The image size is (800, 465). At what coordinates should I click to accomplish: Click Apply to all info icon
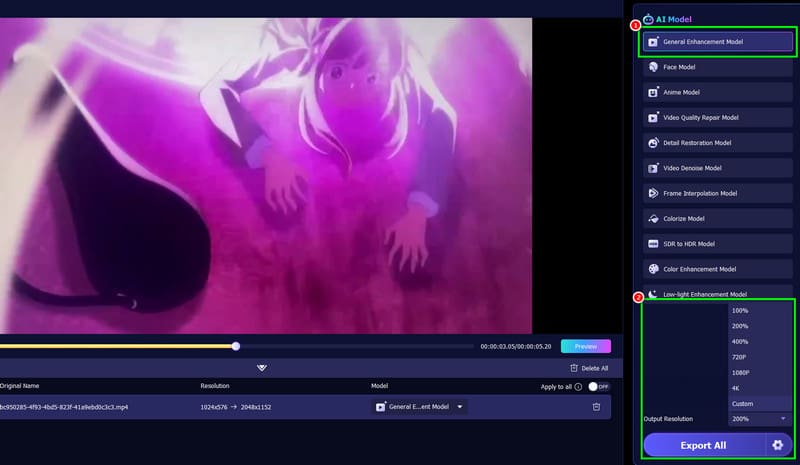578,387
